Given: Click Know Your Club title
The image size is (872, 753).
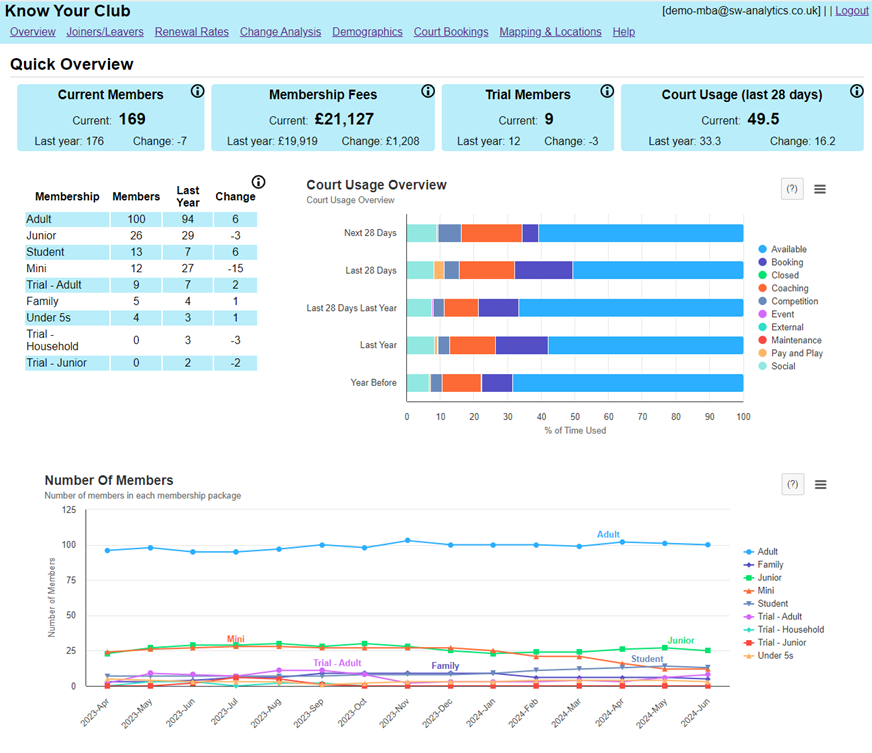Looking at the screenshot, I should pos(67,11).
